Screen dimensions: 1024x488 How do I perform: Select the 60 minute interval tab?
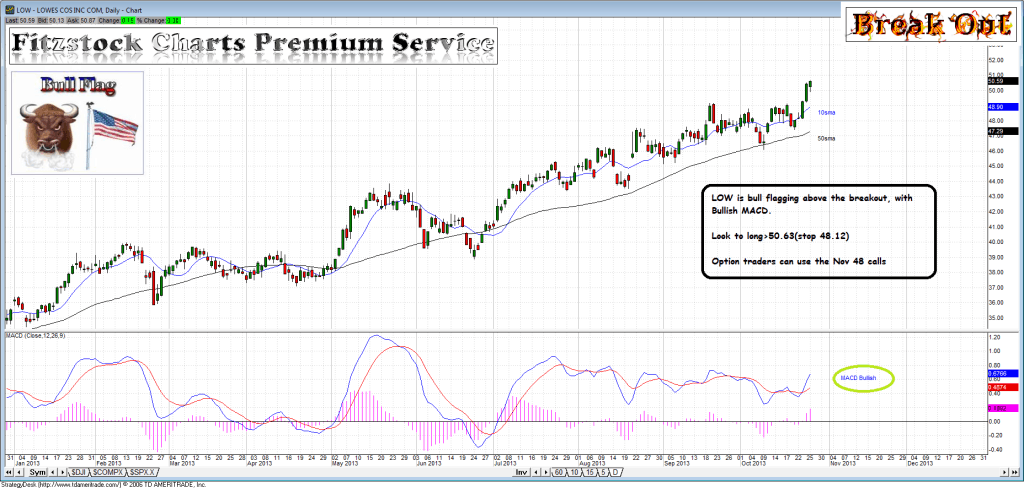[x=557, y=471]
